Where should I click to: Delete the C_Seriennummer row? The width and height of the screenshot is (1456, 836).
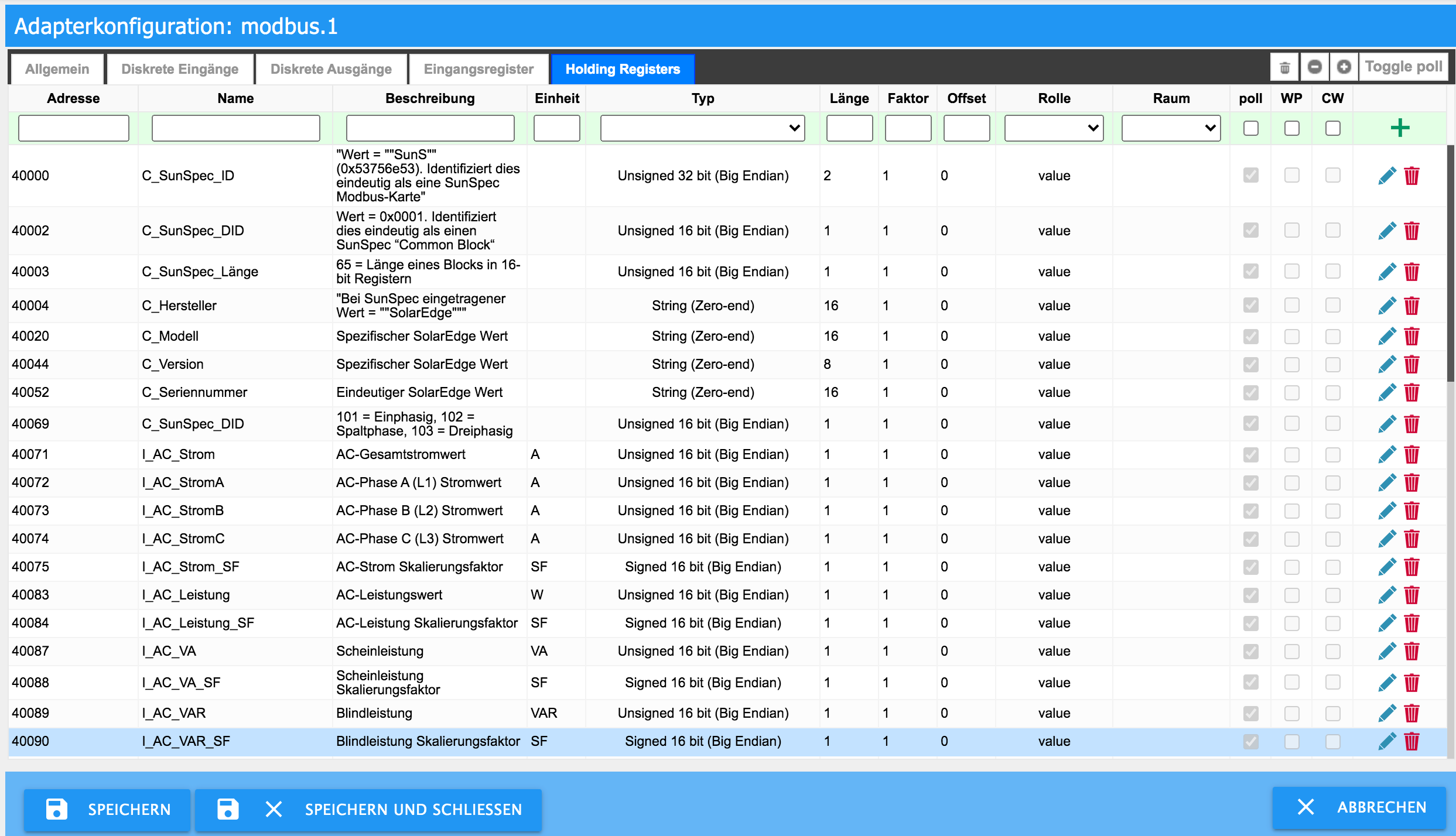pyautogui.click(x=1411, y=392)
